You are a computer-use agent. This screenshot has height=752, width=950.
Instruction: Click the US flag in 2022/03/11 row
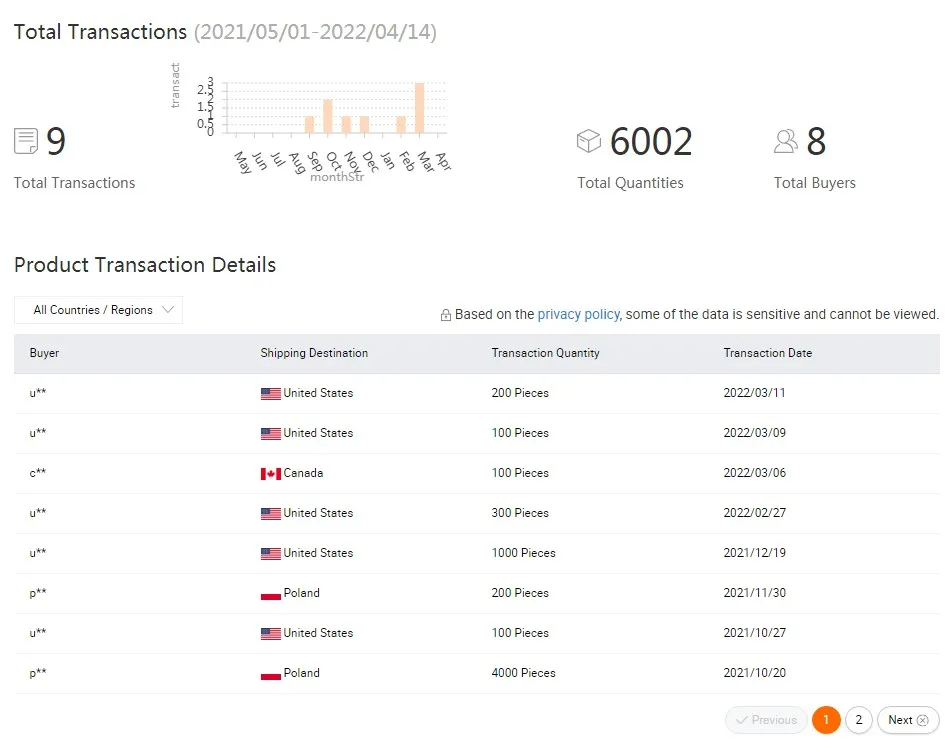coord(270,393)
